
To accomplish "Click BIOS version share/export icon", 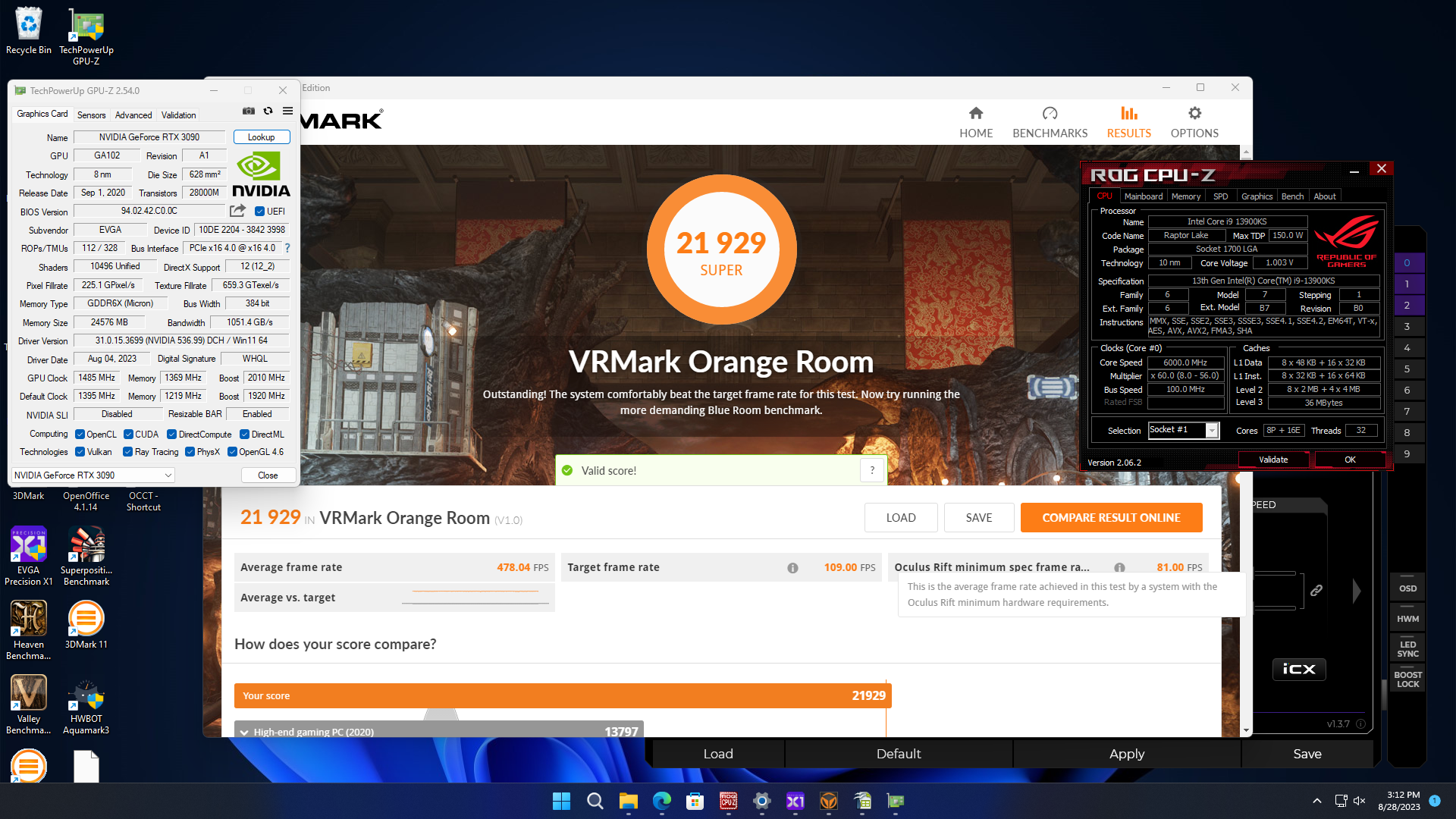I will [x=238, y=211].
